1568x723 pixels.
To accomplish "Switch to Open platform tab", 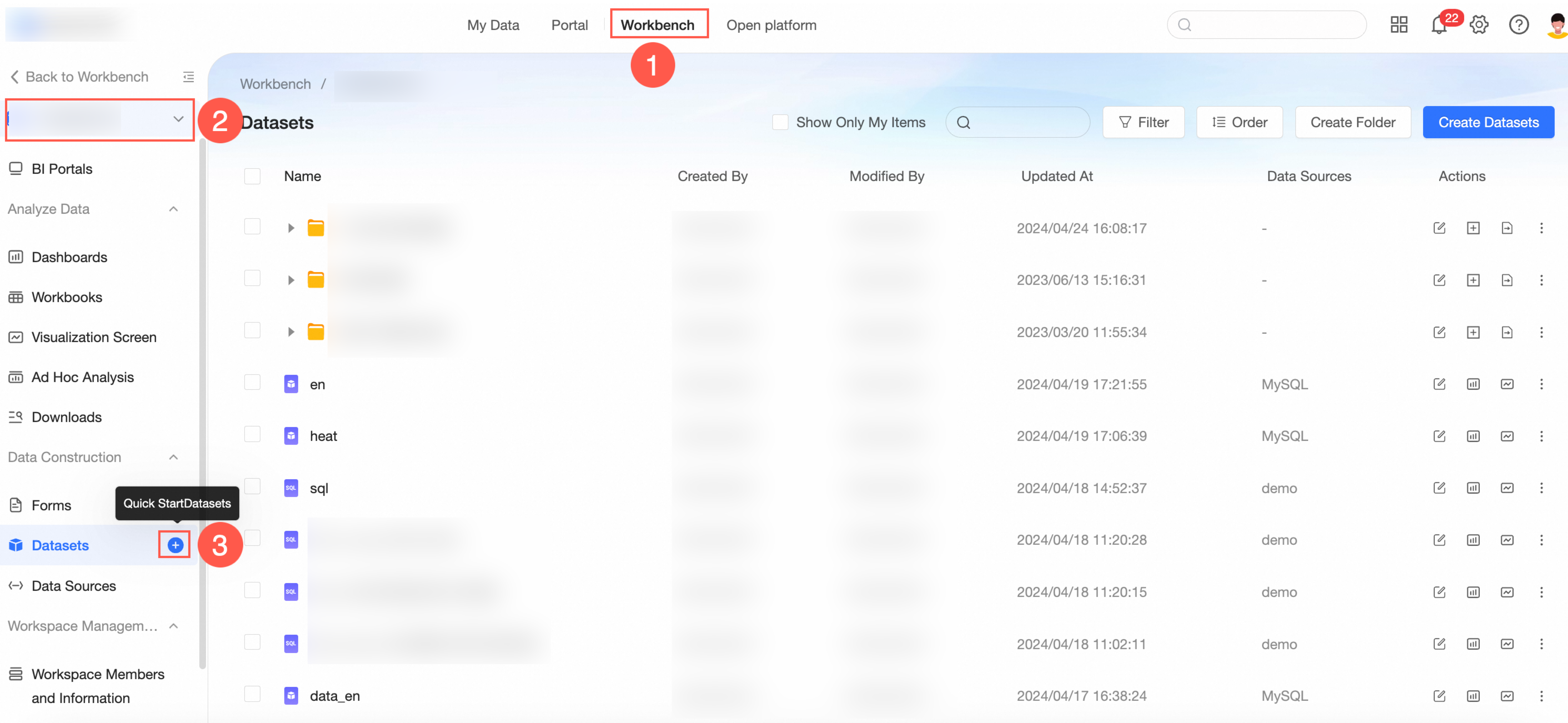I will point(771,25).
